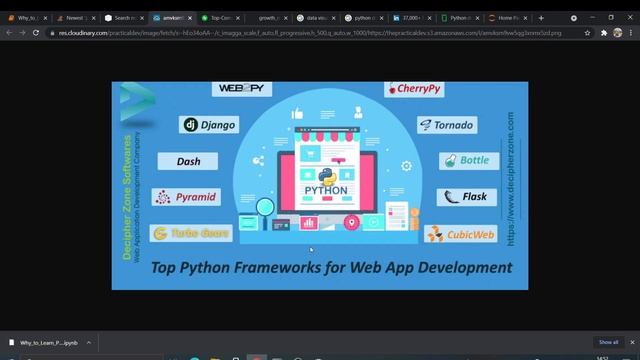This screenshot has height=360, width=640.
Task: Click the 'Pyramid' label in the image
Action: point(186,197)
